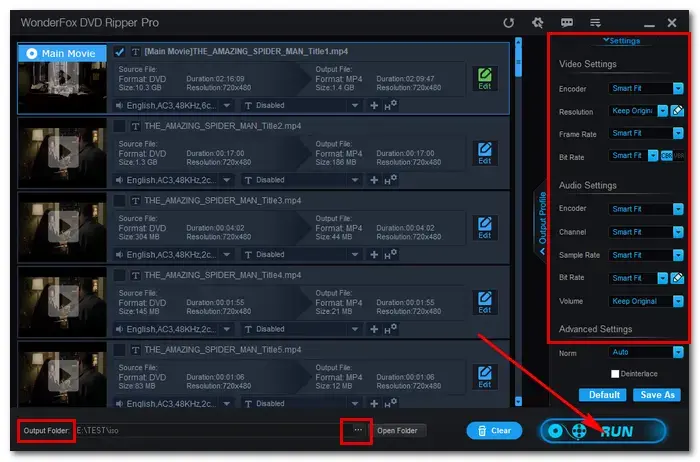
Task: Open hardcode subtitle settings for Title2
Action: tap(391, 180)
